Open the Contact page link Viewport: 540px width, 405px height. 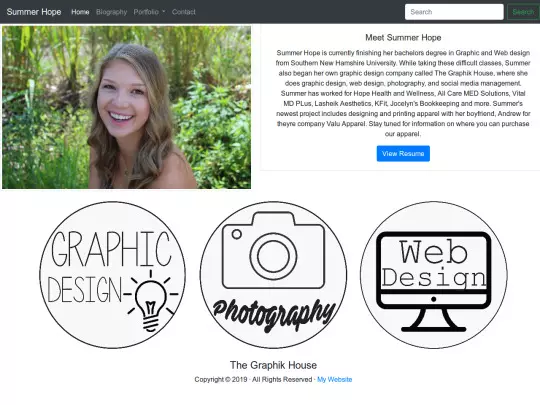[x=184, y=12]
